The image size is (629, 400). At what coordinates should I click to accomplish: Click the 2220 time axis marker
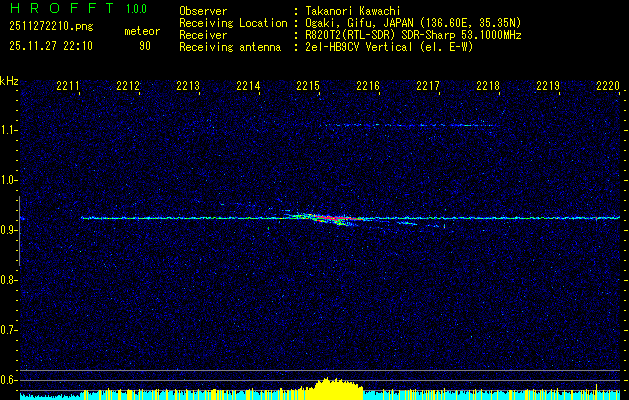point(607,87)
